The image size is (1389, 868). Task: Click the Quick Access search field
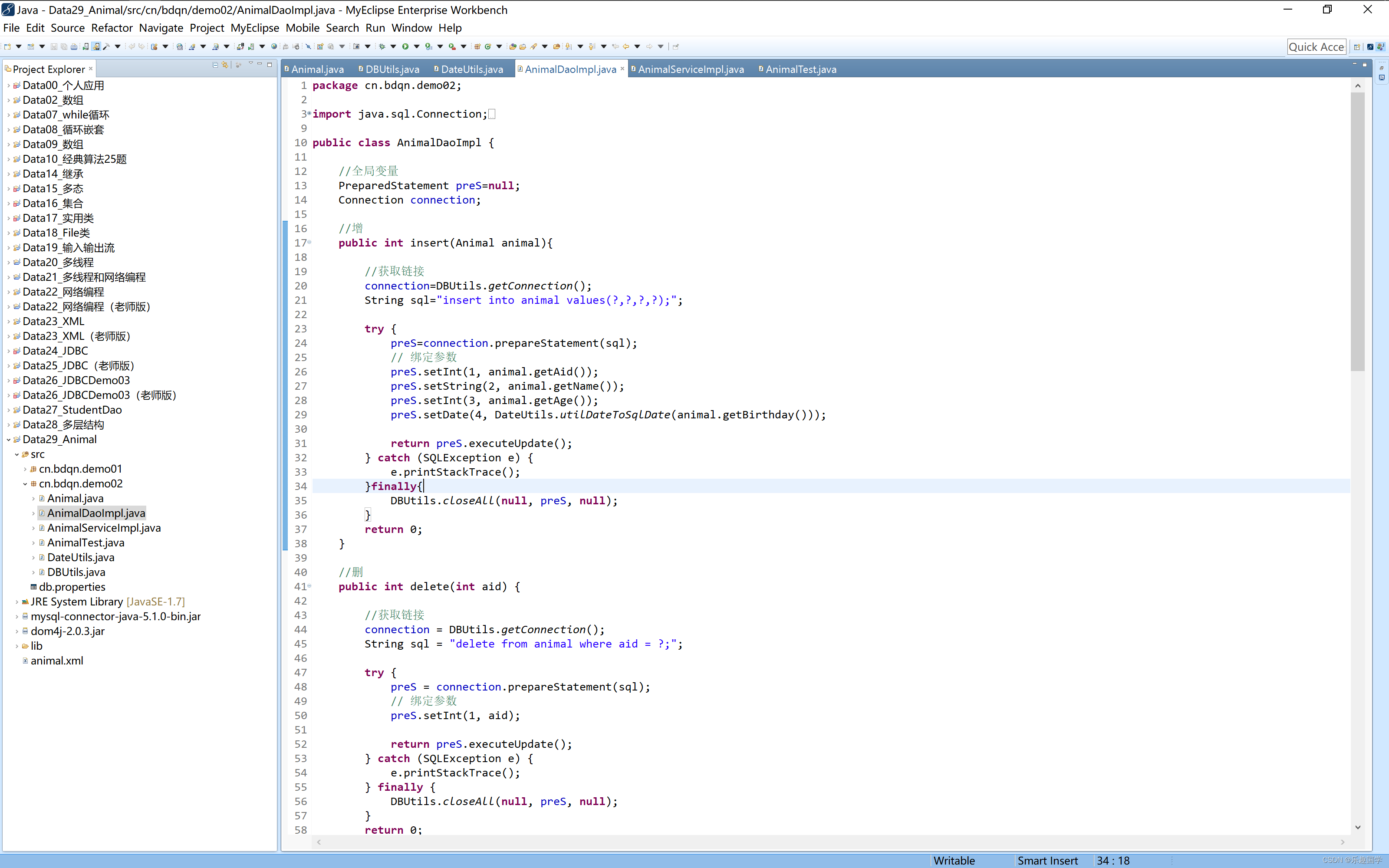pos(1316,47)
